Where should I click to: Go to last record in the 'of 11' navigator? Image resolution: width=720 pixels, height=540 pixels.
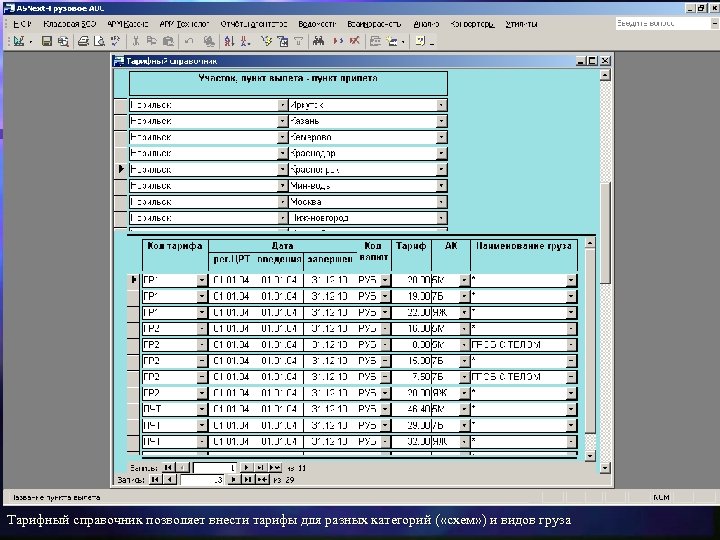click(260, 468)
